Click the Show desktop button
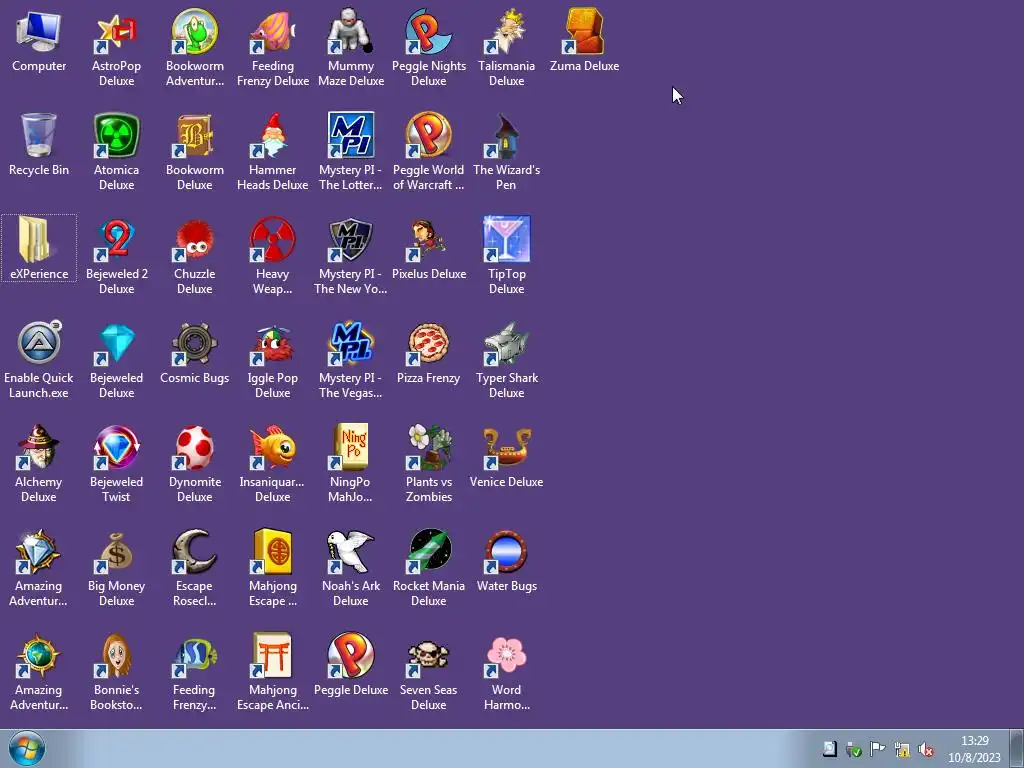1024x768 pixels. tap(1017, 749)
